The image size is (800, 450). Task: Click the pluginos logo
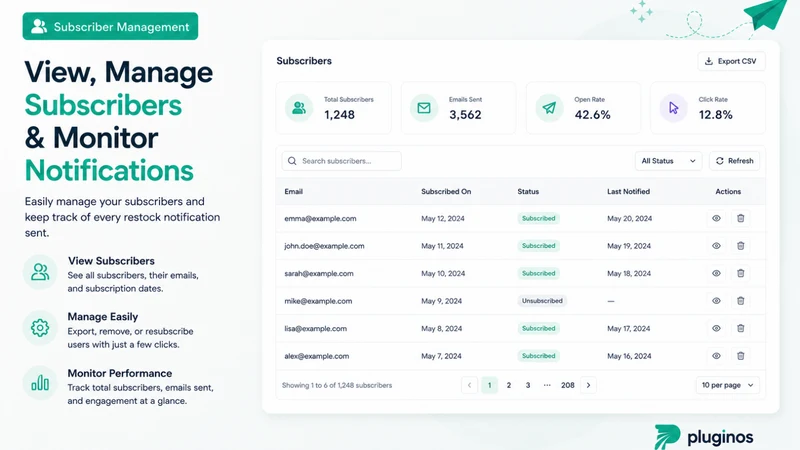pyautogui.click(x=704, y=437)
